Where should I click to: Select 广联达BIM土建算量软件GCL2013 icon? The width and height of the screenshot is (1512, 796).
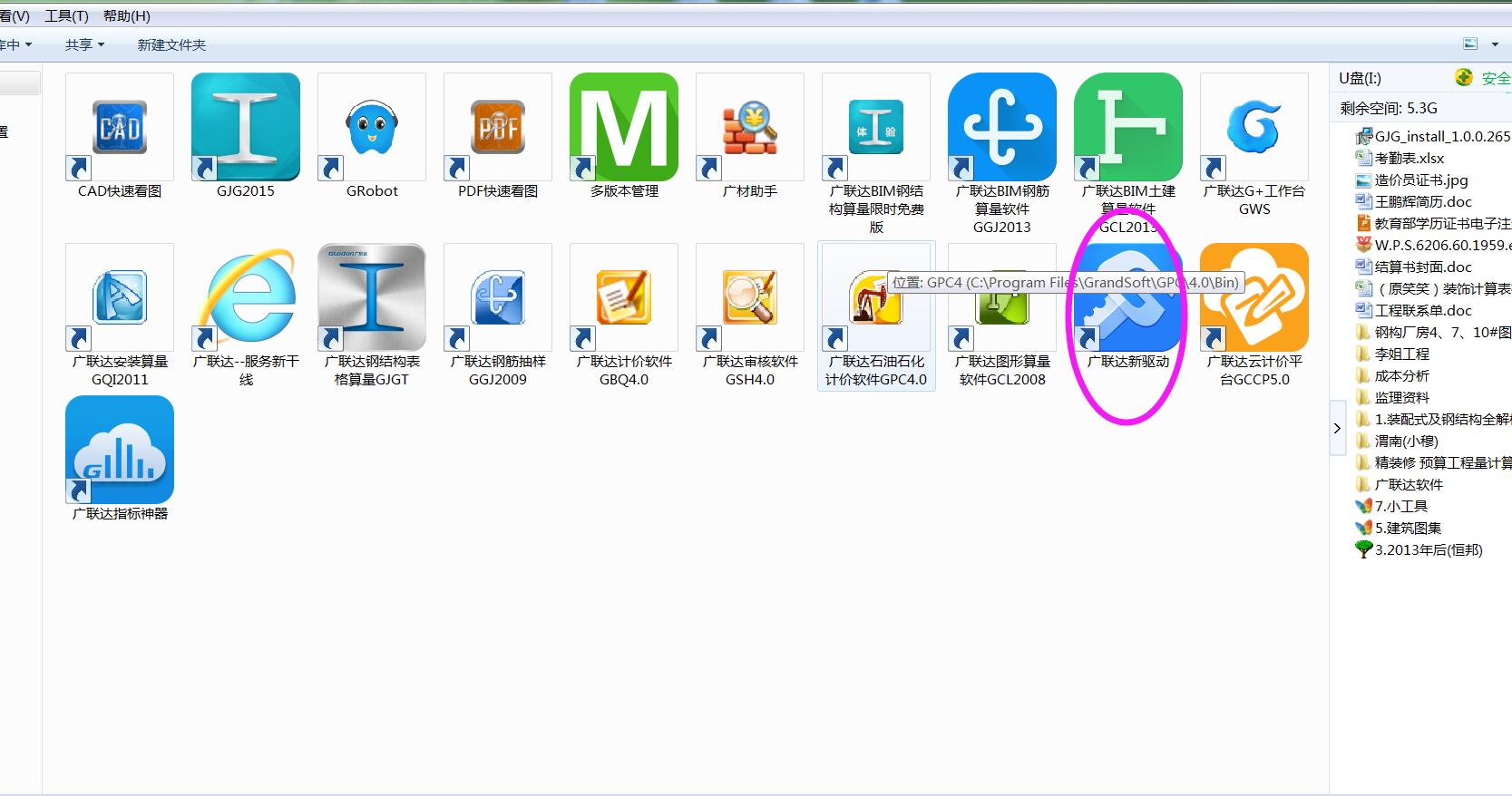[1128, 127]
